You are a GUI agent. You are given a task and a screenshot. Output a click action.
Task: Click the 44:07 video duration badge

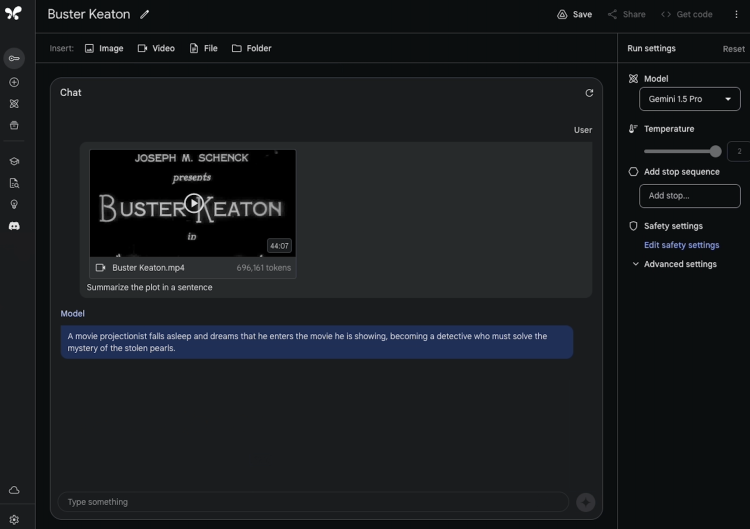[x=279, y=246]
